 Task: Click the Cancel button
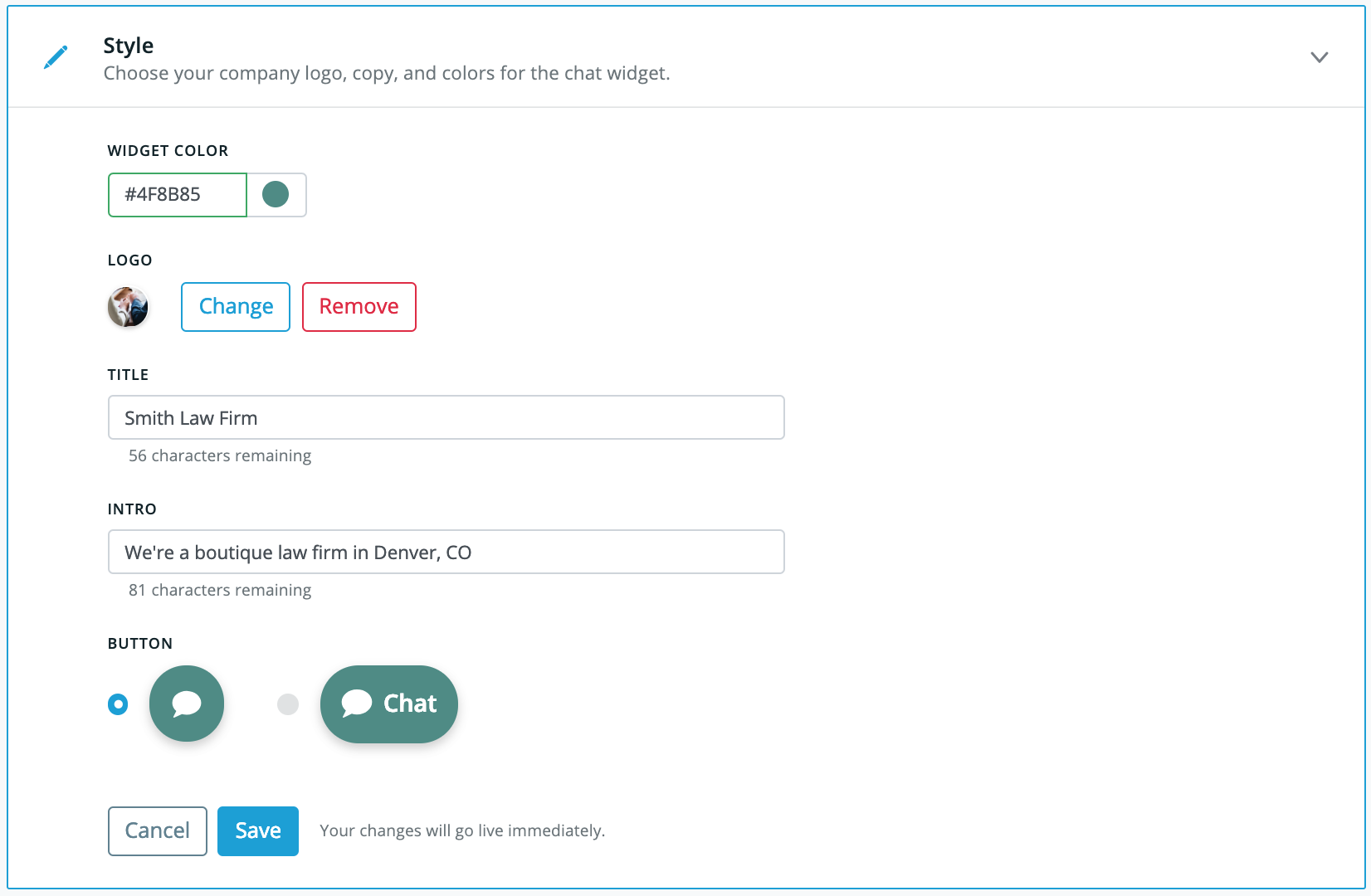[x=158, y=831]
